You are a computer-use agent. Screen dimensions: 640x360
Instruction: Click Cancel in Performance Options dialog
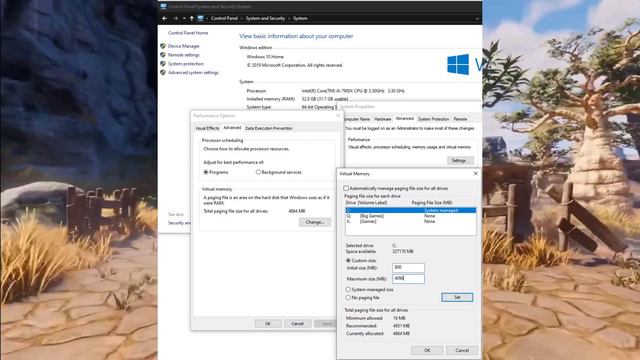click(x=297, y=324)
